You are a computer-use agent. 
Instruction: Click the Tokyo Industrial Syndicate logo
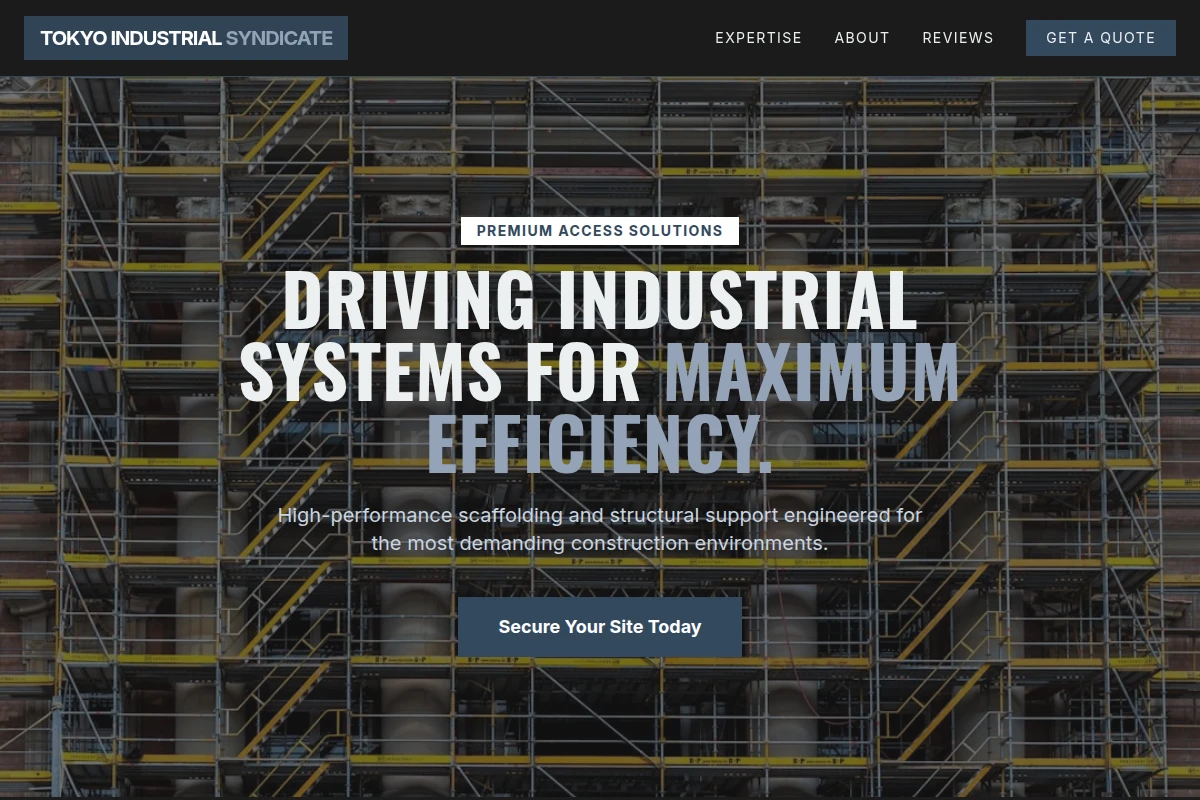(x=186, y=38)
